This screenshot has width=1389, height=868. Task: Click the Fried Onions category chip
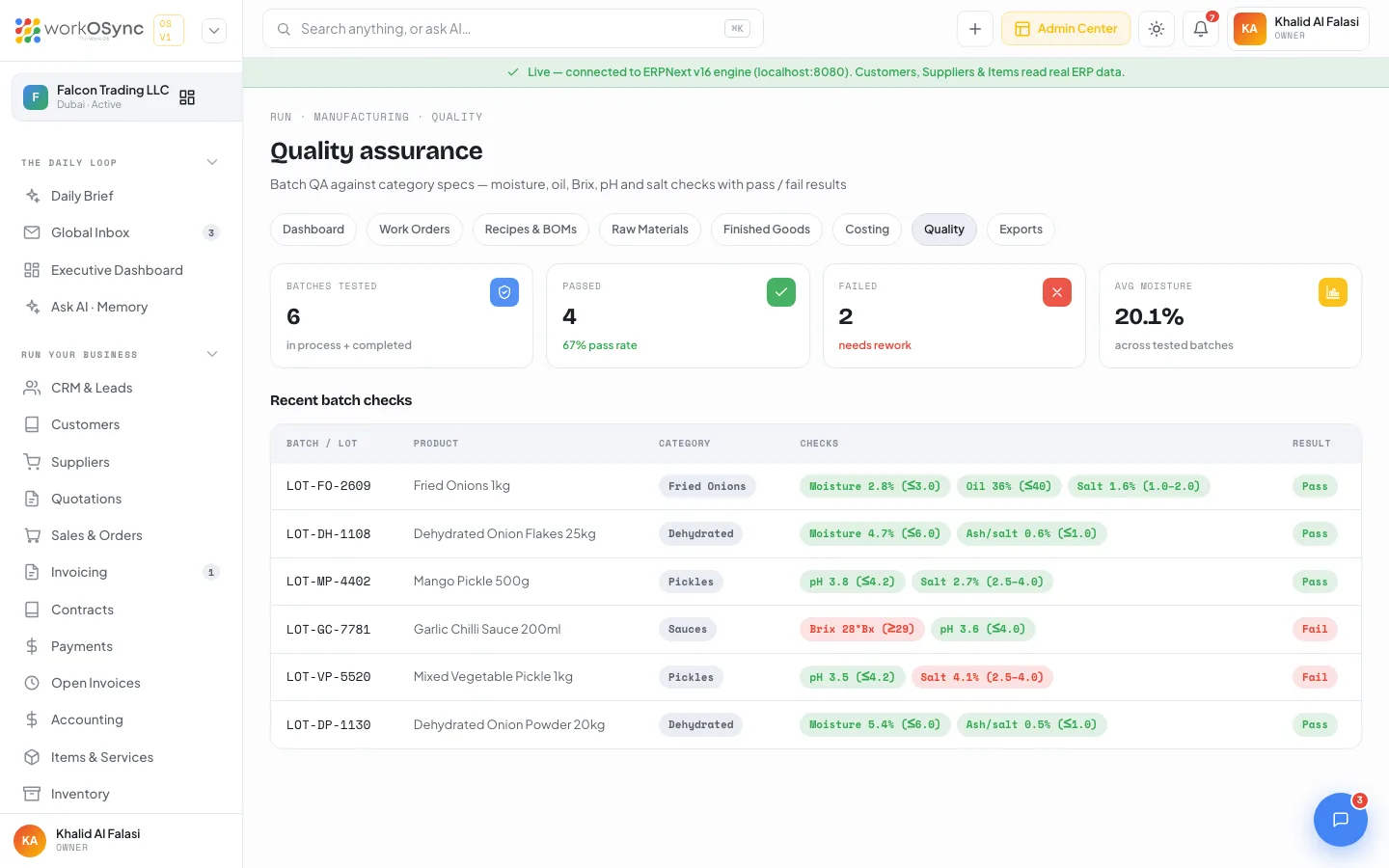pos(707,486)
